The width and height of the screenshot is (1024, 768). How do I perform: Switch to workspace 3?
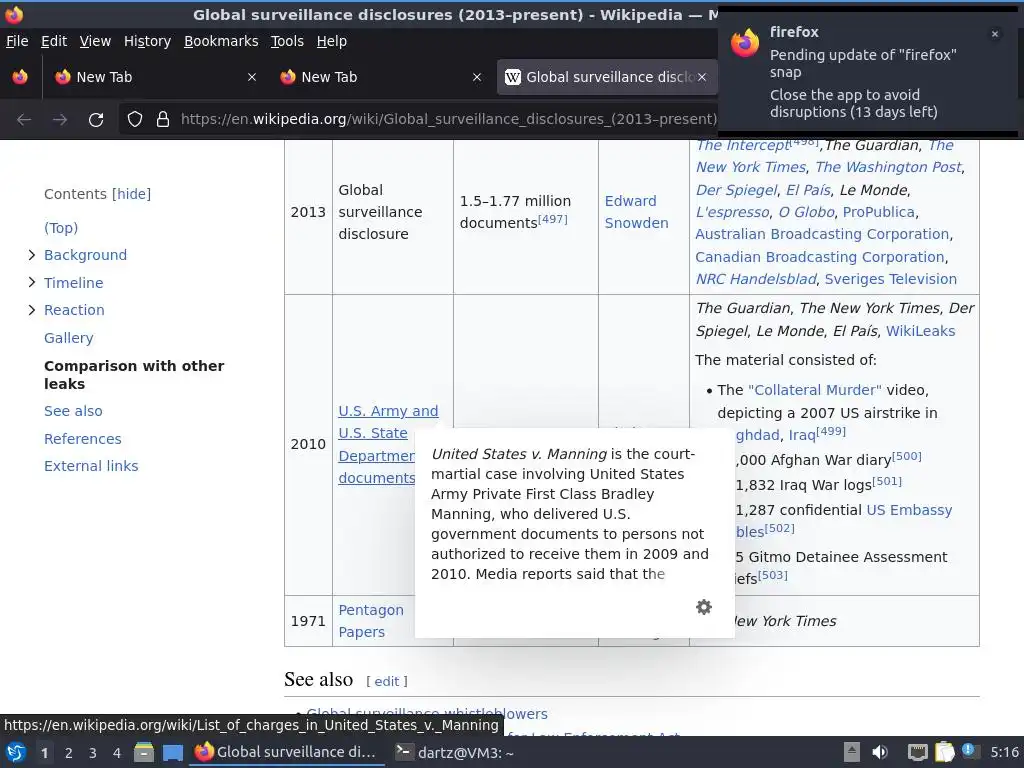[93, 753]
